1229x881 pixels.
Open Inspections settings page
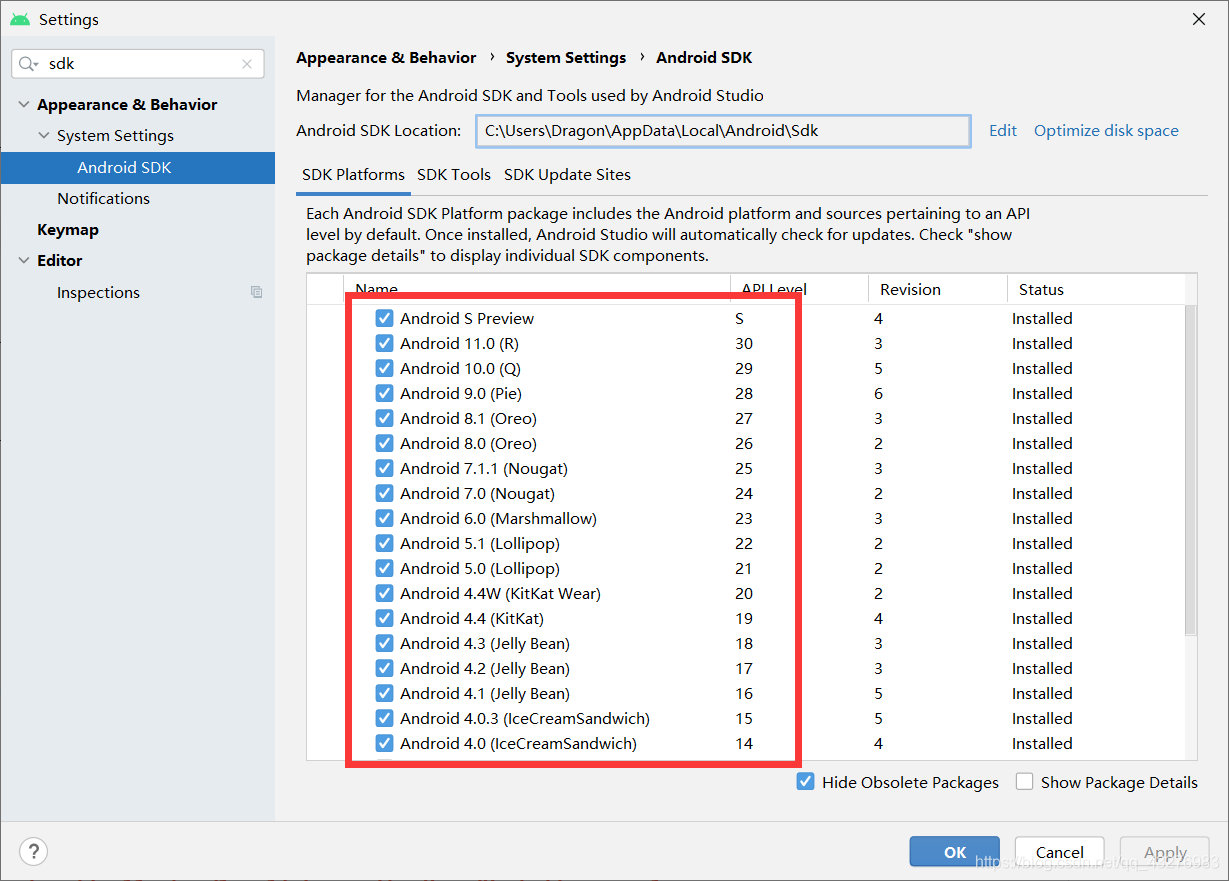[x=98, y=292]
